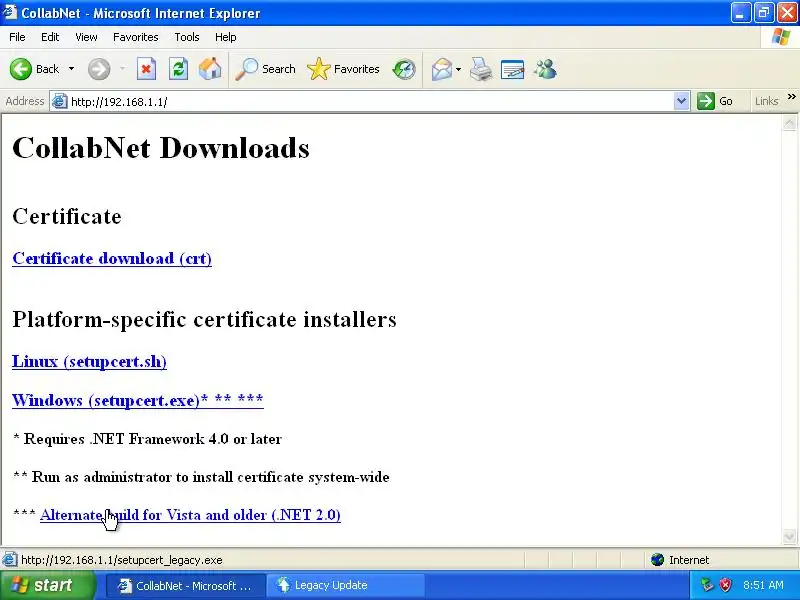Open Alternate build for Vista and older link

190,515
